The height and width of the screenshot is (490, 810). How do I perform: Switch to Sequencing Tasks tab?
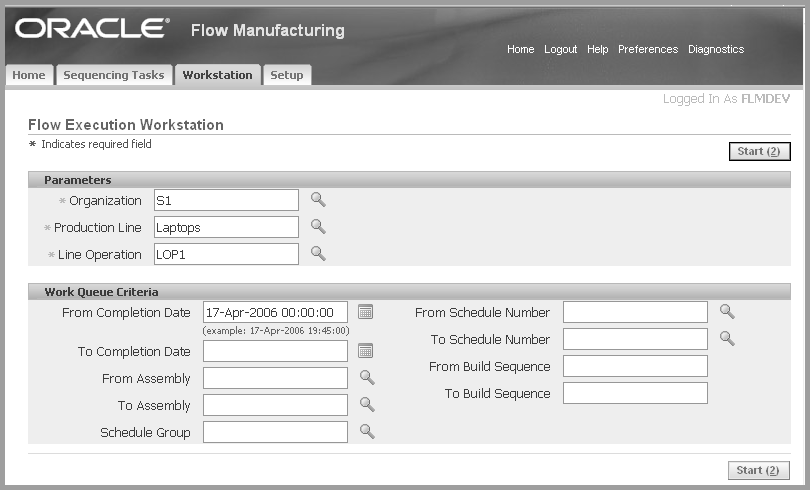[x=114, y=75]
